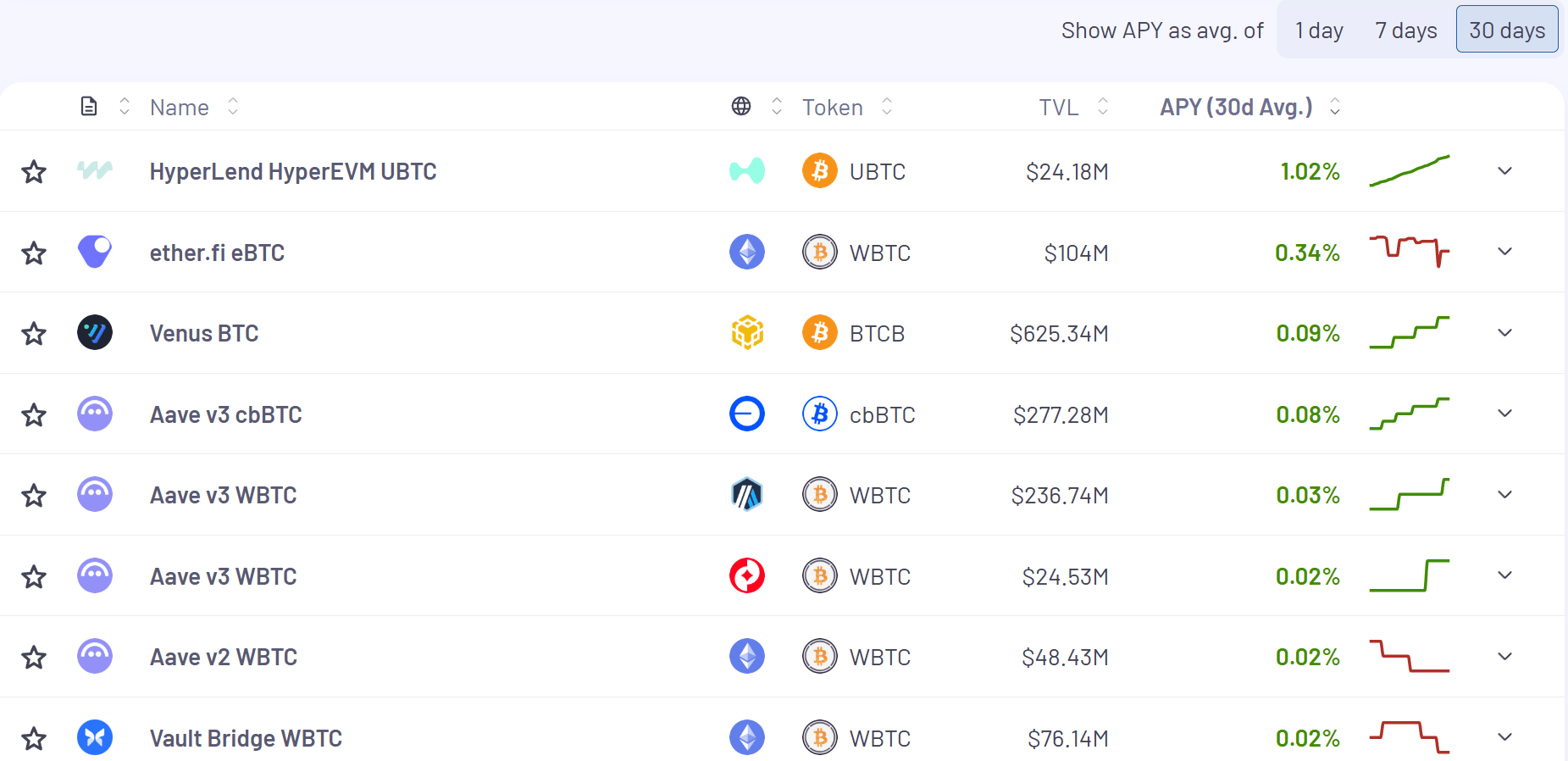
Task: Click the HyperEVM chain icon in the UBTC row
Action: (x=747, y=171)
